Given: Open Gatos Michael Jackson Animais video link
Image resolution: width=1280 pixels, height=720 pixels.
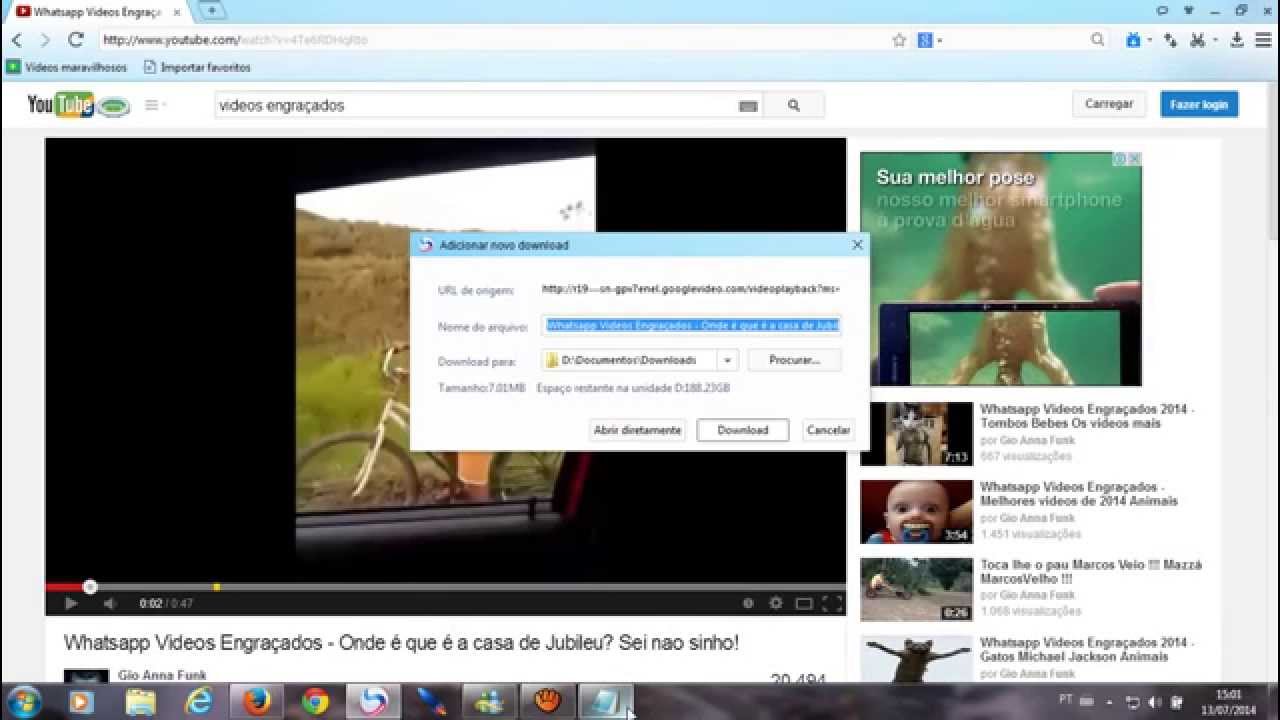Looking at the screenshot, I should click(1087, 650).
